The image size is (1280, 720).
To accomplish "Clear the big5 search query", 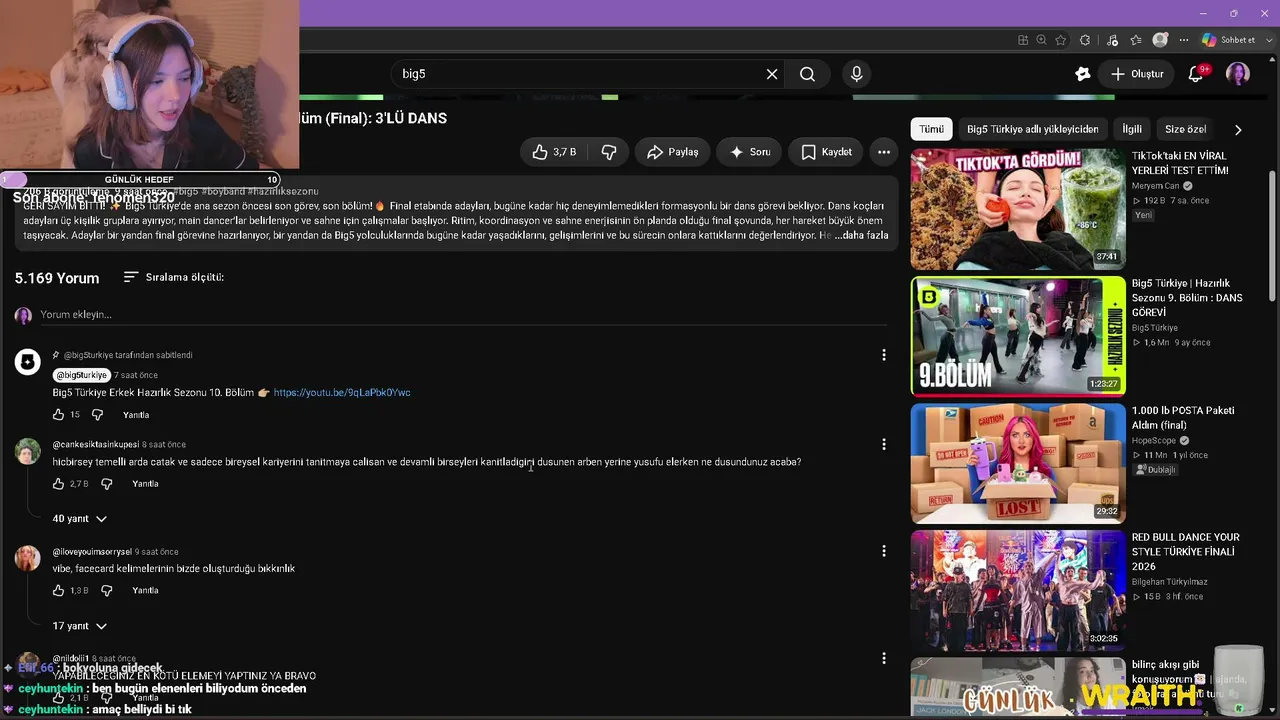I will pyautogui.click(x=772, y=74).
